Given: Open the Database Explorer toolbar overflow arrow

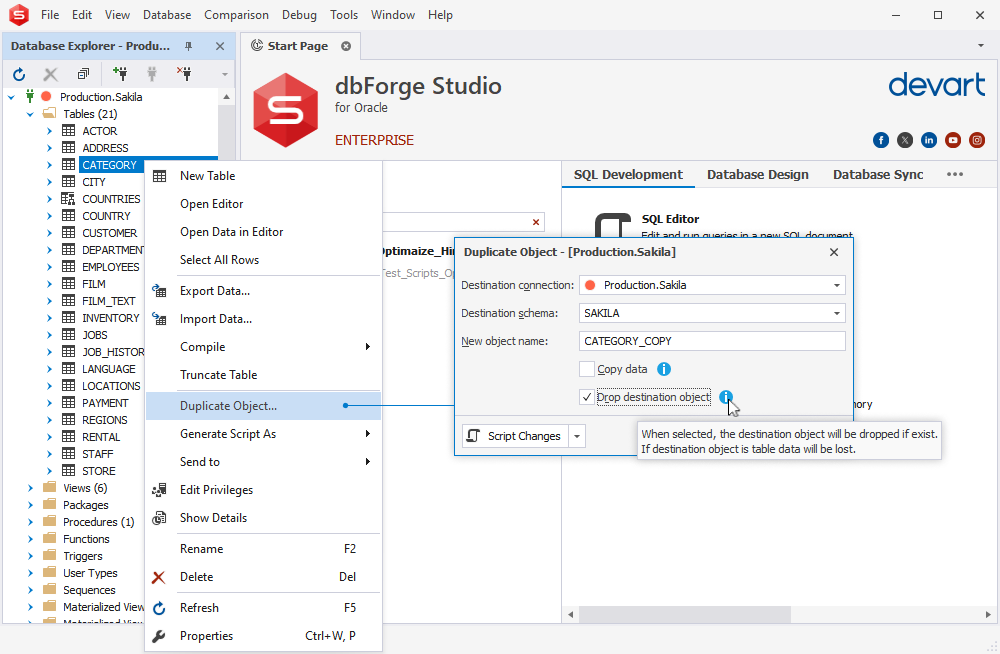Looking at the screenshot, I should (x=224, y=75).
